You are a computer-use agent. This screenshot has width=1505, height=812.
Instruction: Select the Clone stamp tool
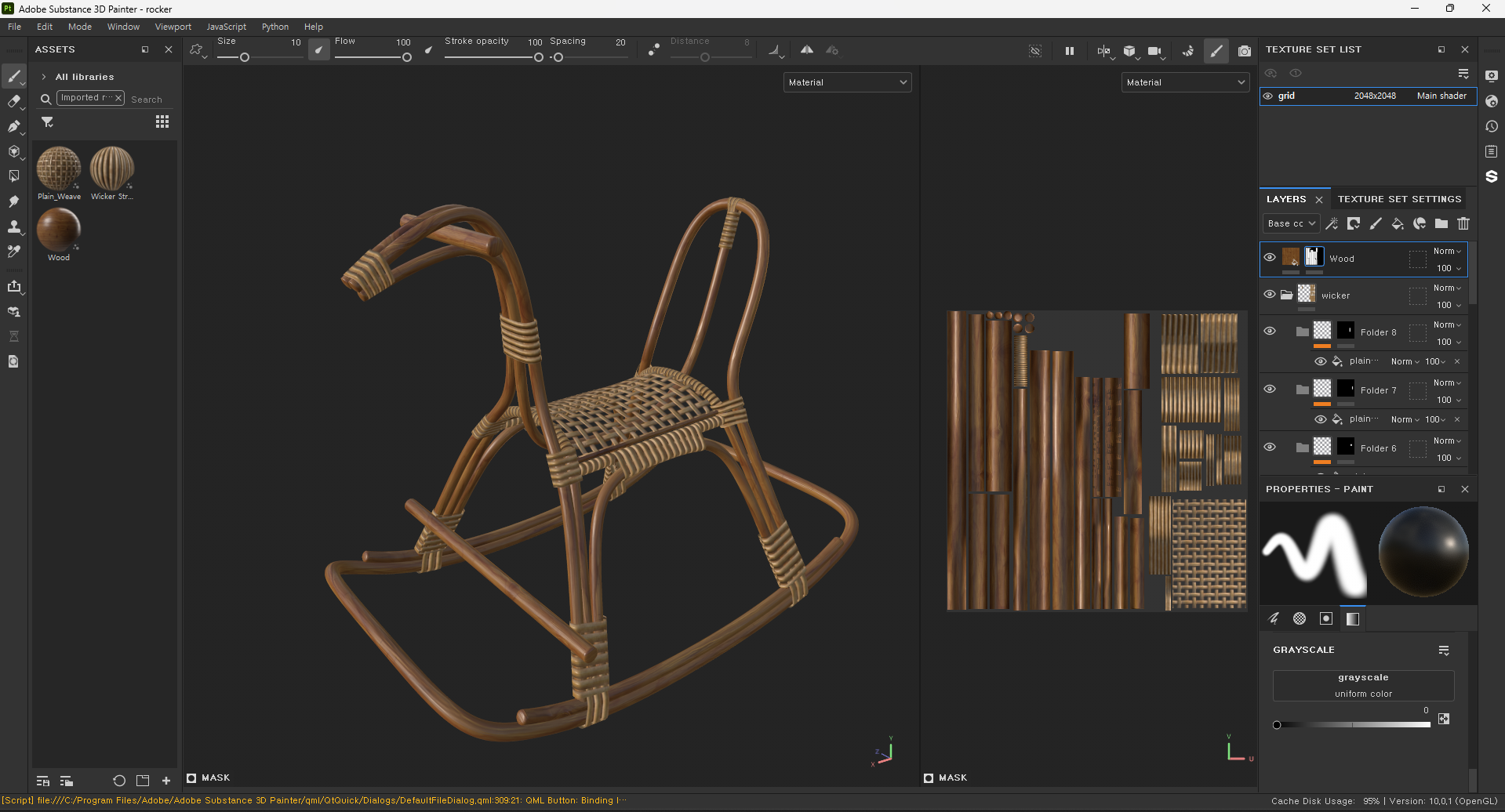tap(14, 227)
